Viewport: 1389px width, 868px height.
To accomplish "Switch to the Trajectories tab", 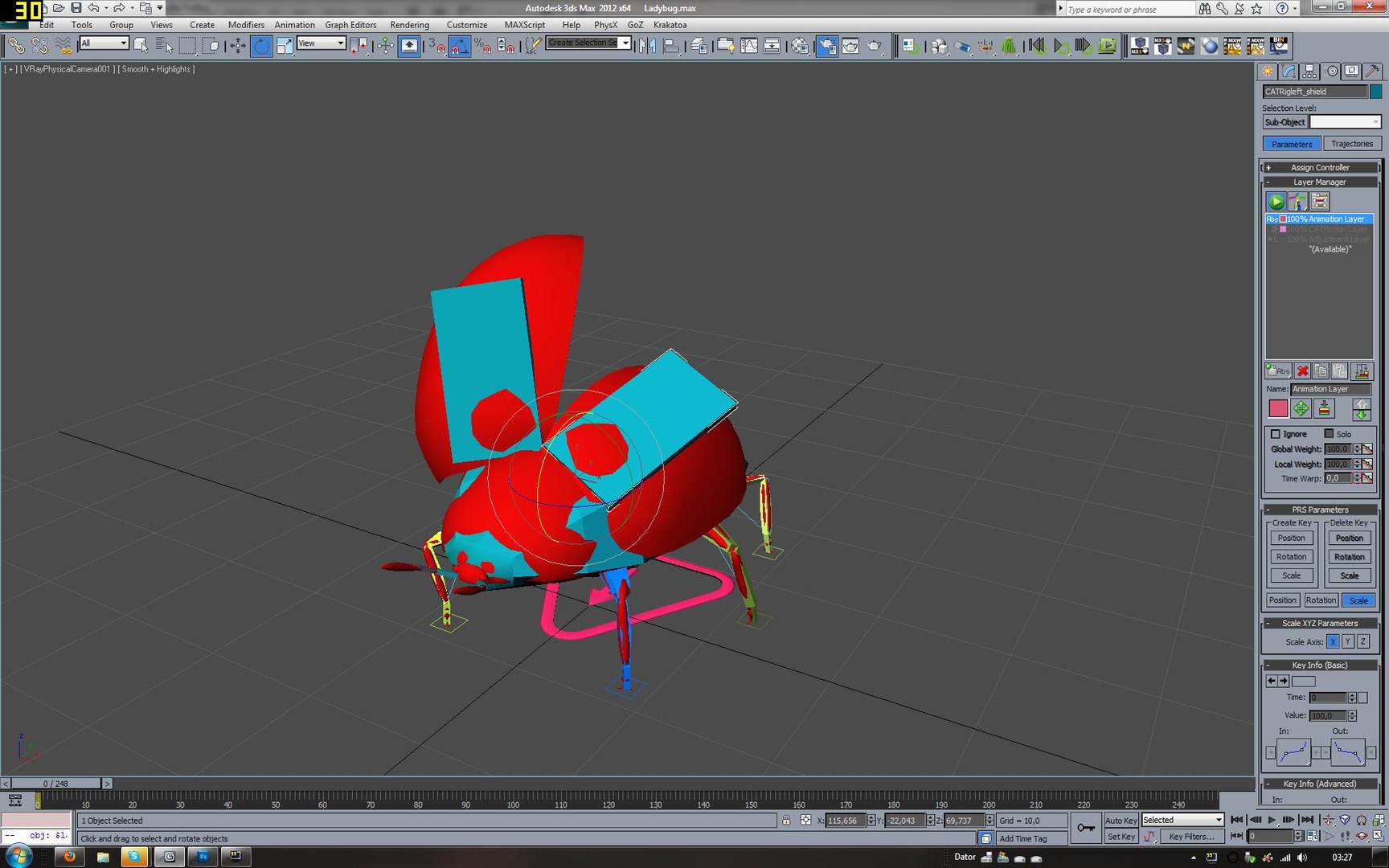I will (1352, 144).
